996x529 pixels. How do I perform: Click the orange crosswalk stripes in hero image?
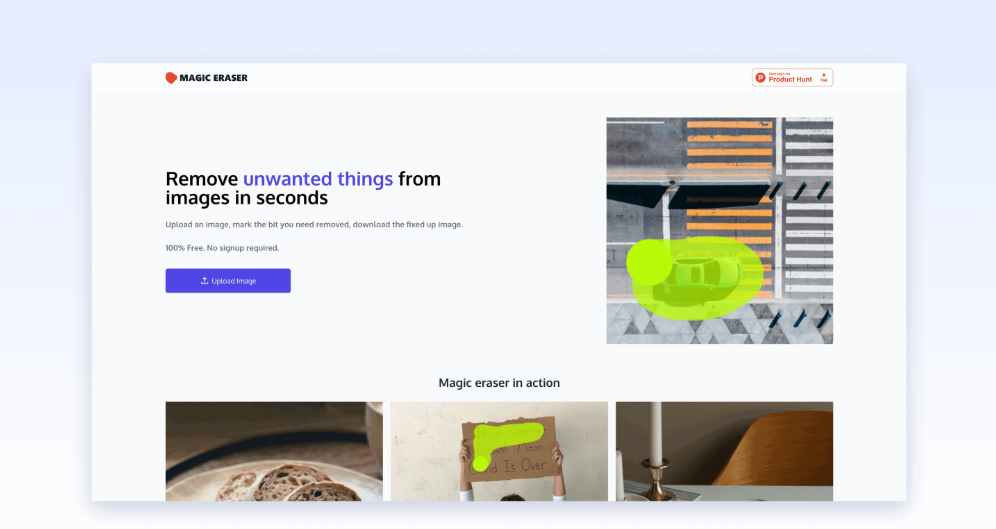point(729,145)
